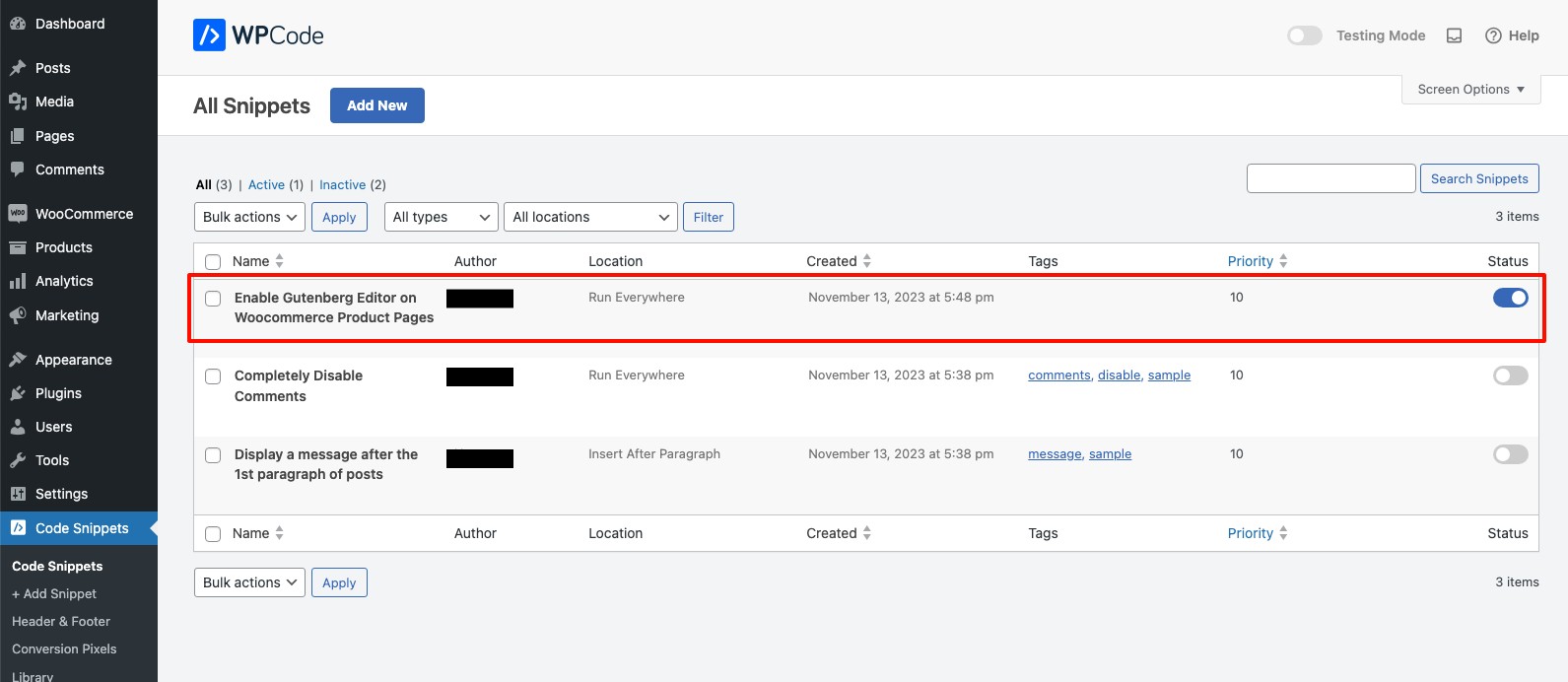
Task: Click the Comments bubble icon
Action: 18,170
